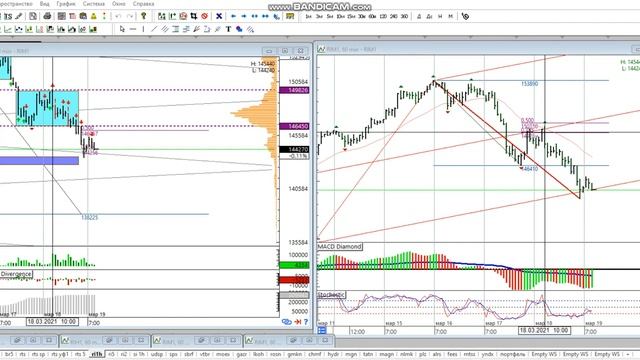Screen dimensions: 640x360
Task: Switch to the yndx workspace tab
Action: (x=487, y=354)
